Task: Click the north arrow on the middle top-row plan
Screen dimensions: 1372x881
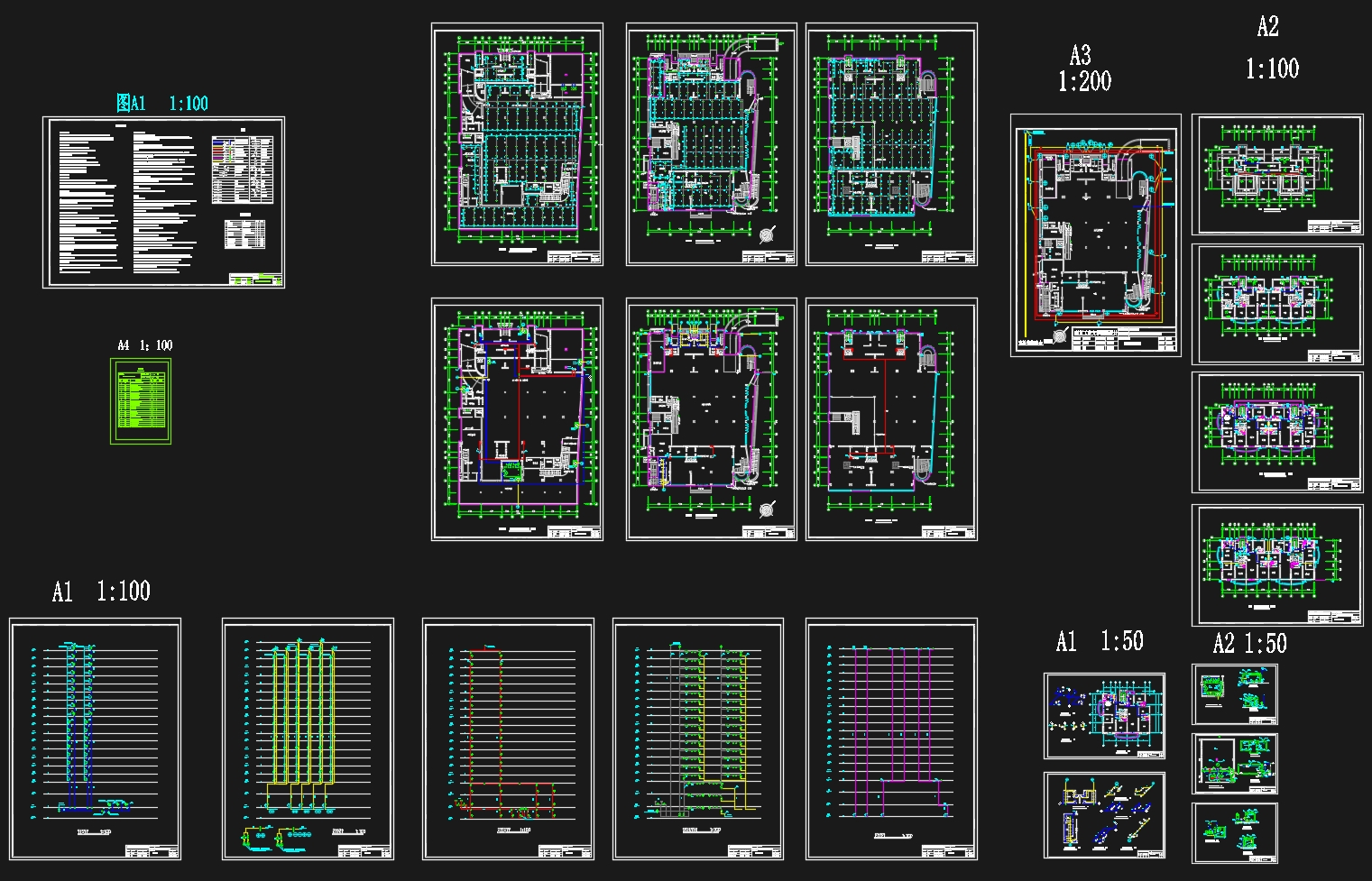Action: point(767,234)
